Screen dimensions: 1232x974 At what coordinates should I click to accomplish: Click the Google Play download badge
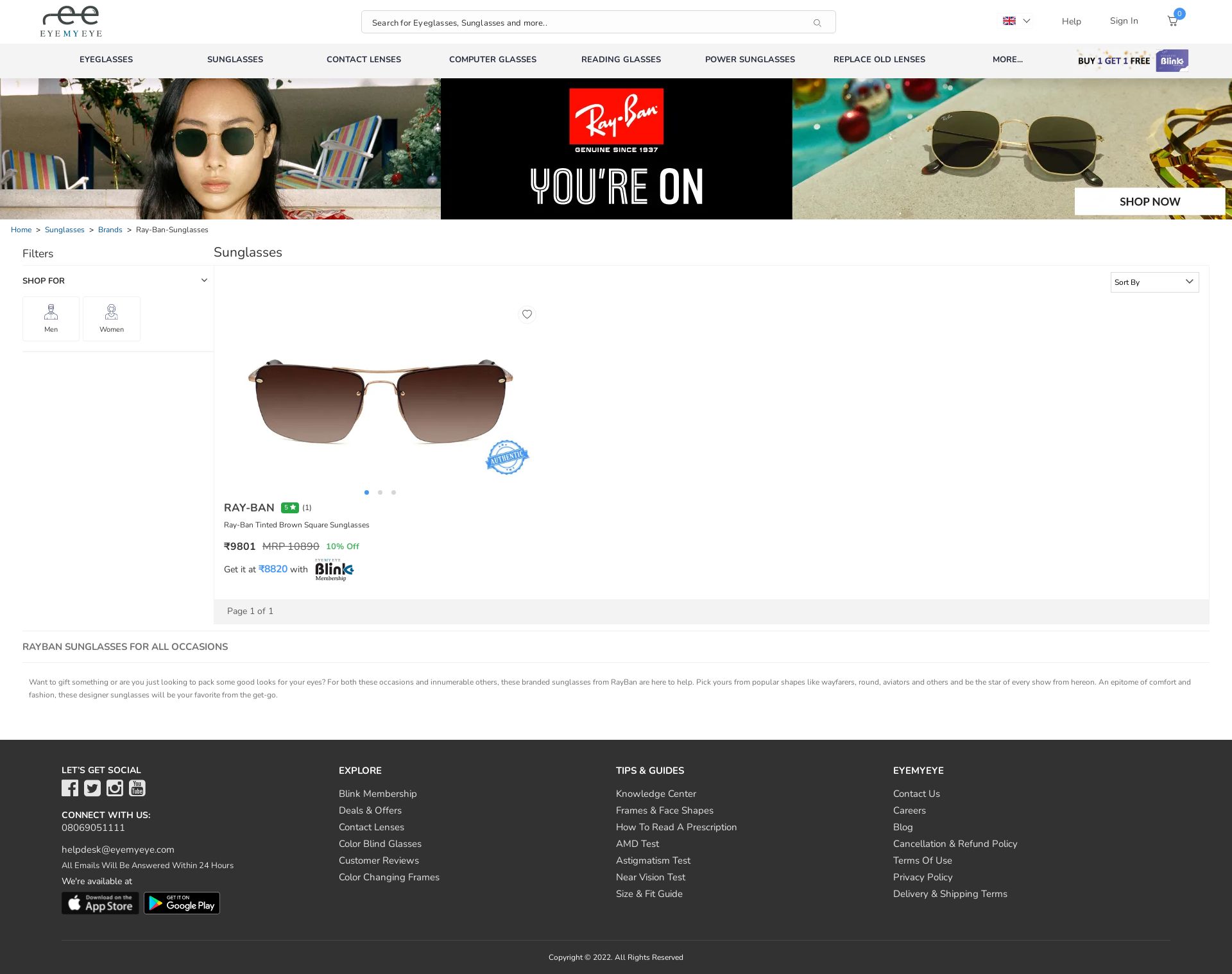[x=182, y=903]
